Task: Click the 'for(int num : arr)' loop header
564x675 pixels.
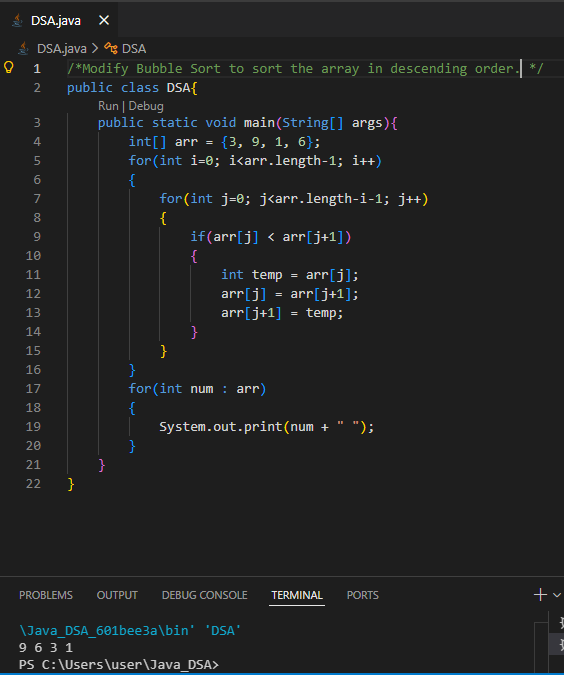Action: pyautogui.click(x=197, y=389)
